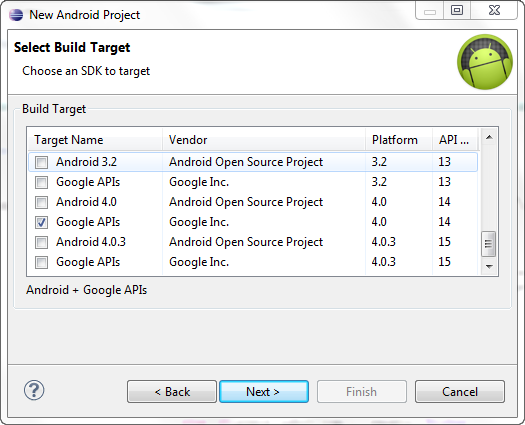Maximize the New Android Project window
The width and height of the screenshot is (525, 425).
click(x=457, y=10)
